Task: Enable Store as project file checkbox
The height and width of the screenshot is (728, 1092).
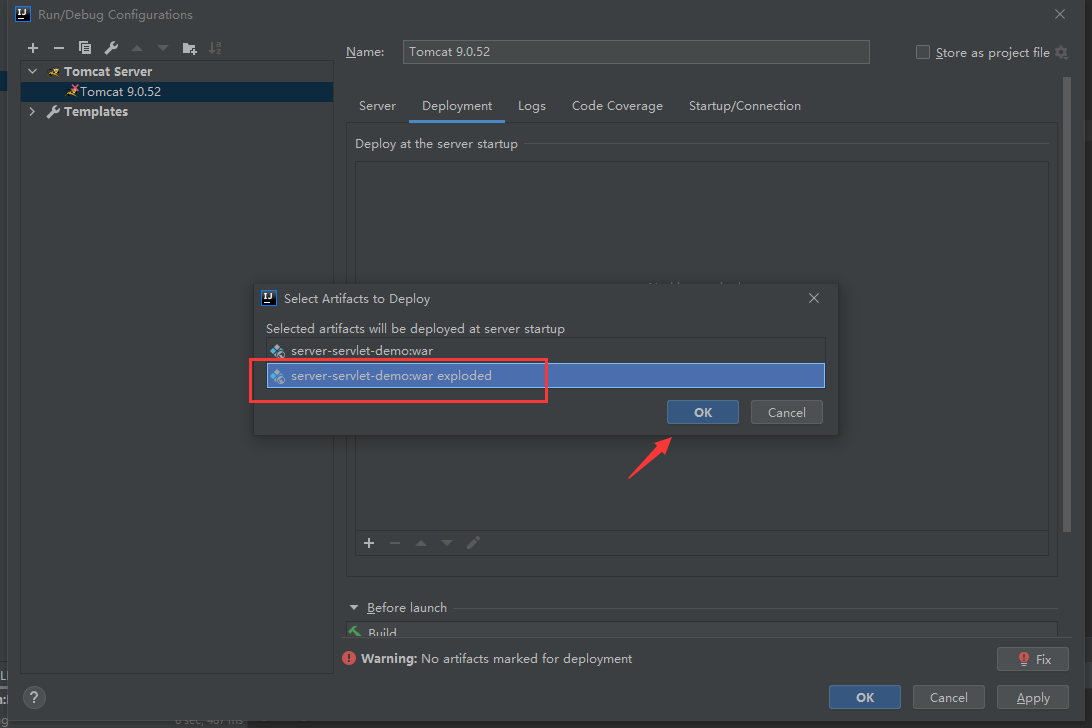Action: (923, 52)
